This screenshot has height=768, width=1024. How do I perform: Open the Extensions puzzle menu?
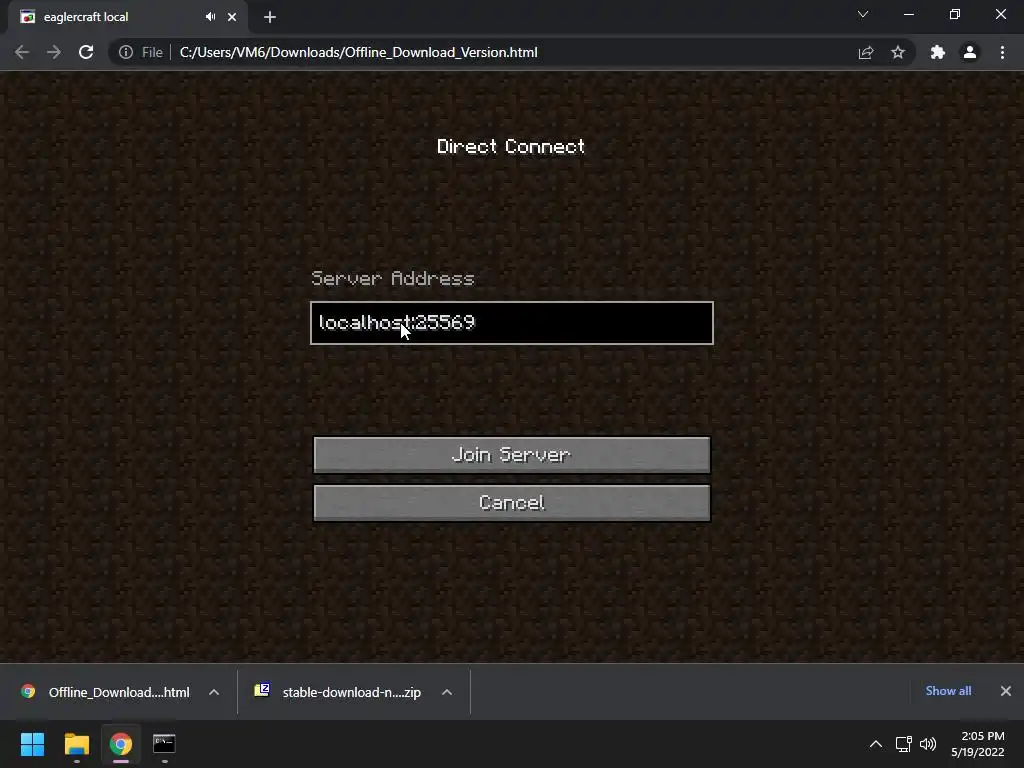coord(938,52)
